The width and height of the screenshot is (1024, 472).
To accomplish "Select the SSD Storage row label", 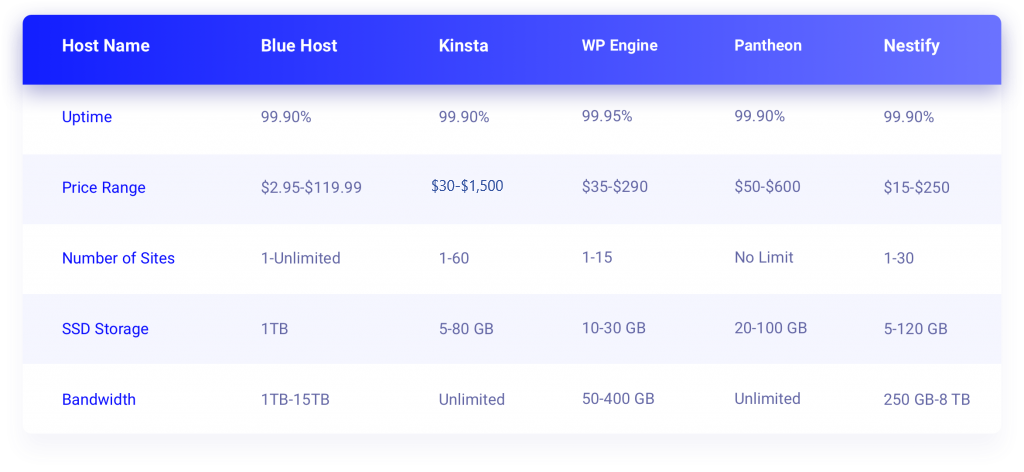I will click(x=103, y=329).
